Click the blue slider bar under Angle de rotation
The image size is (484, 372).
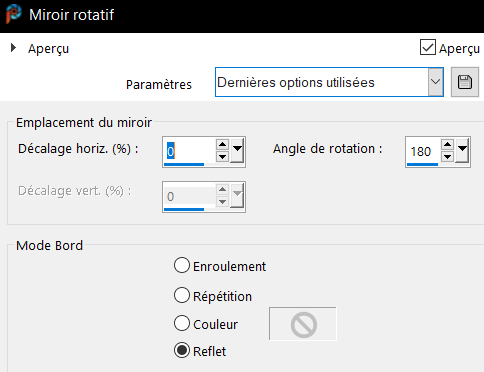pyautogui.click(x=422, y=164)
